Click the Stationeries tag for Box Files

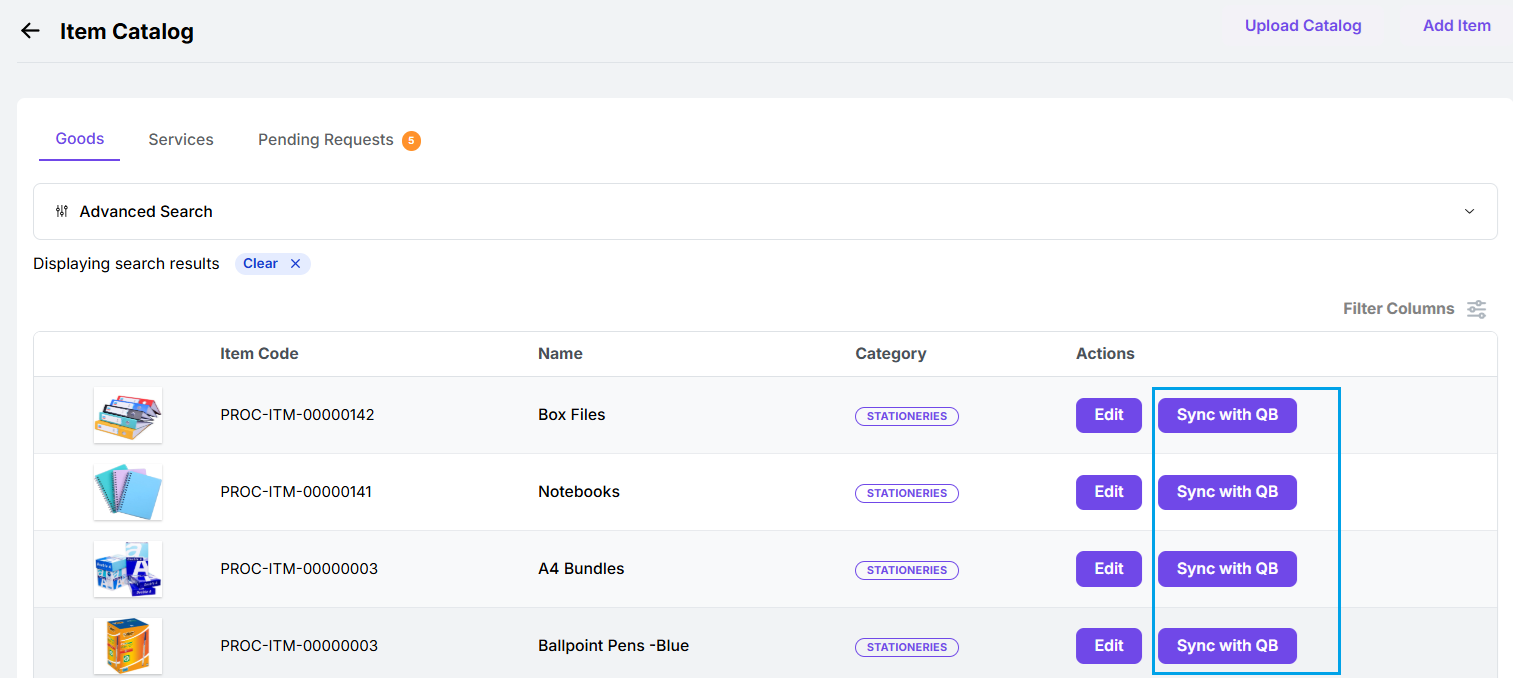point(907,416)
